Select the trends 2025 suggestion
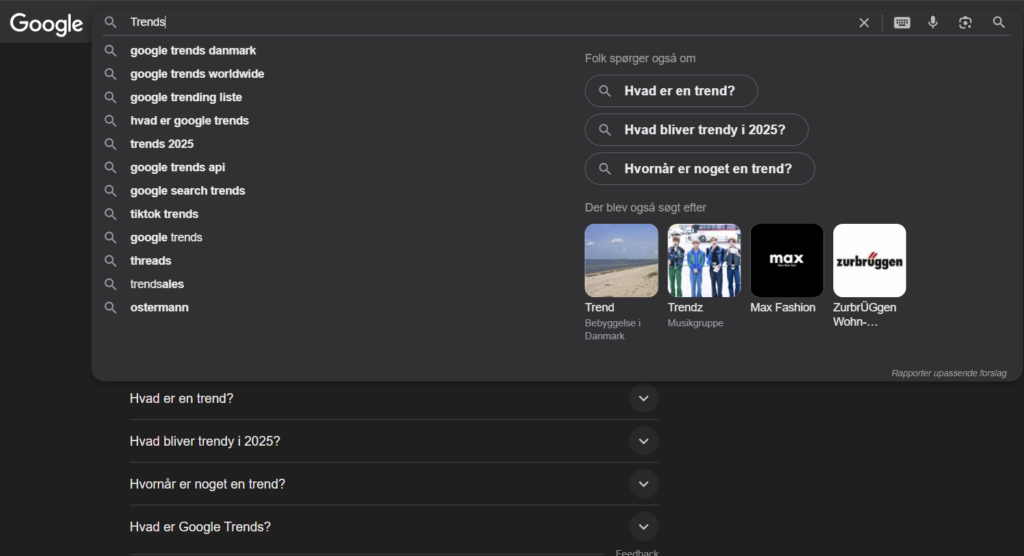This screenshot has height=556, width=1024. point(161,144)
